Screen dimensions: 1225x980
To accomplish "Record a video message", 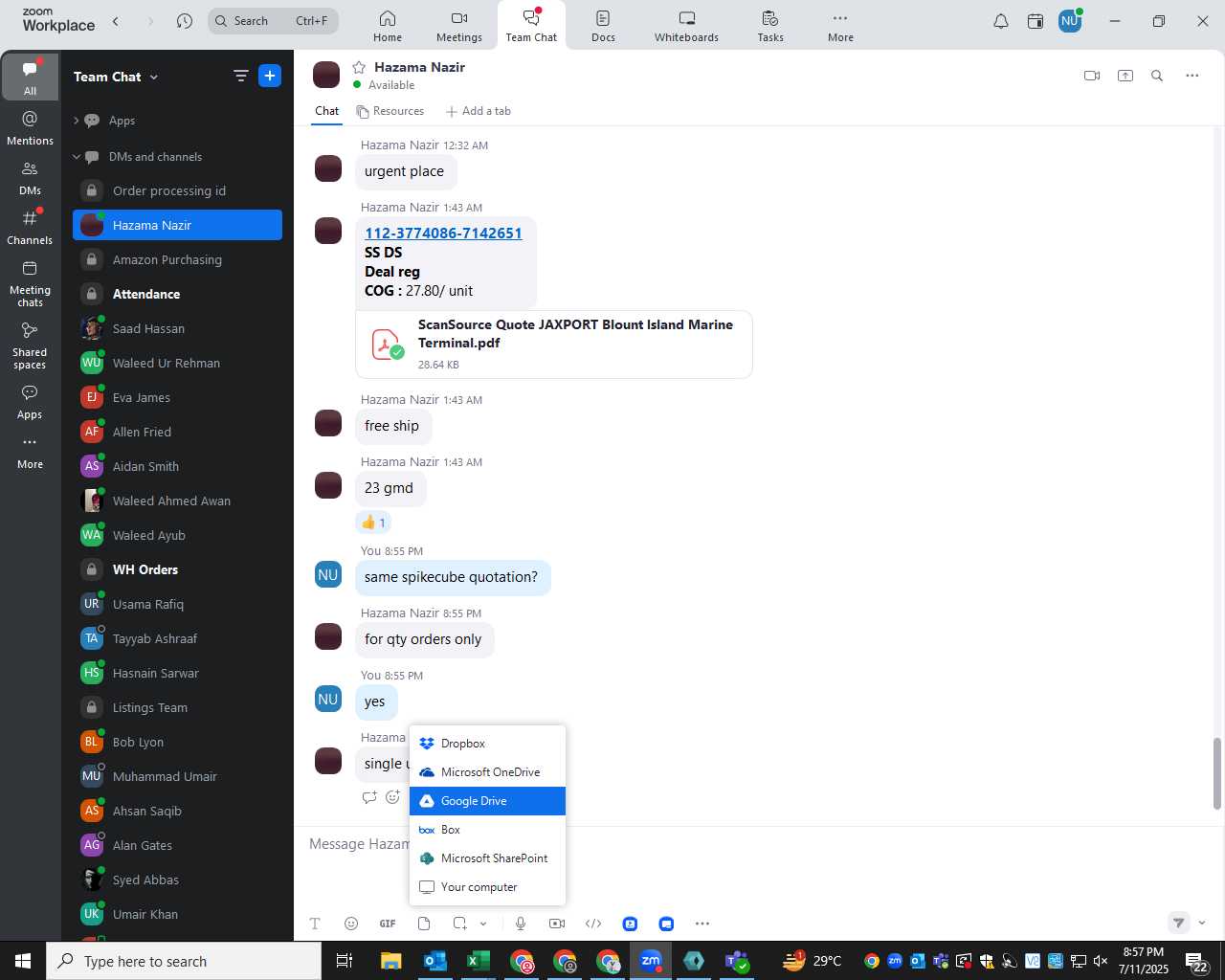I will click(557, 924).
